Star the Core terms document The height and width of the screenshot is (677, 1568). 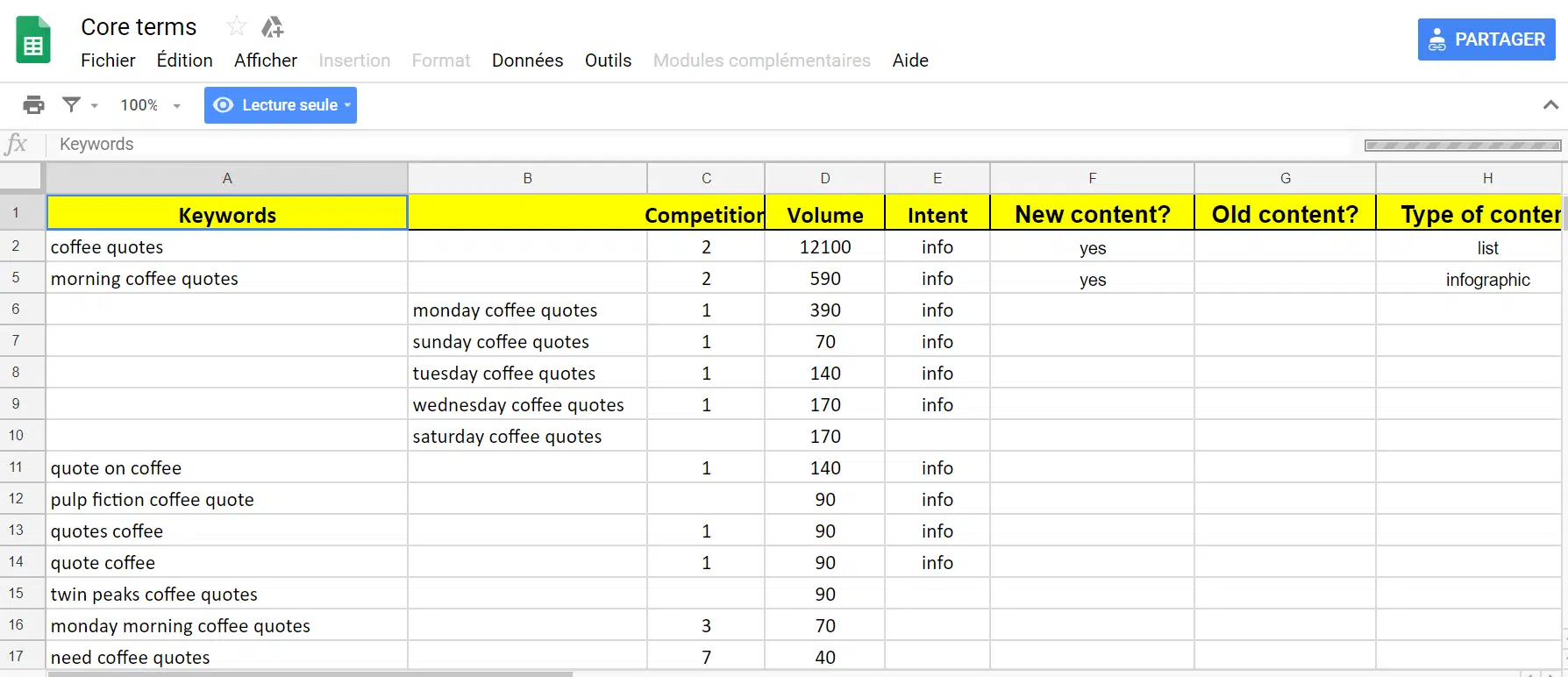[x=236, y=26]
